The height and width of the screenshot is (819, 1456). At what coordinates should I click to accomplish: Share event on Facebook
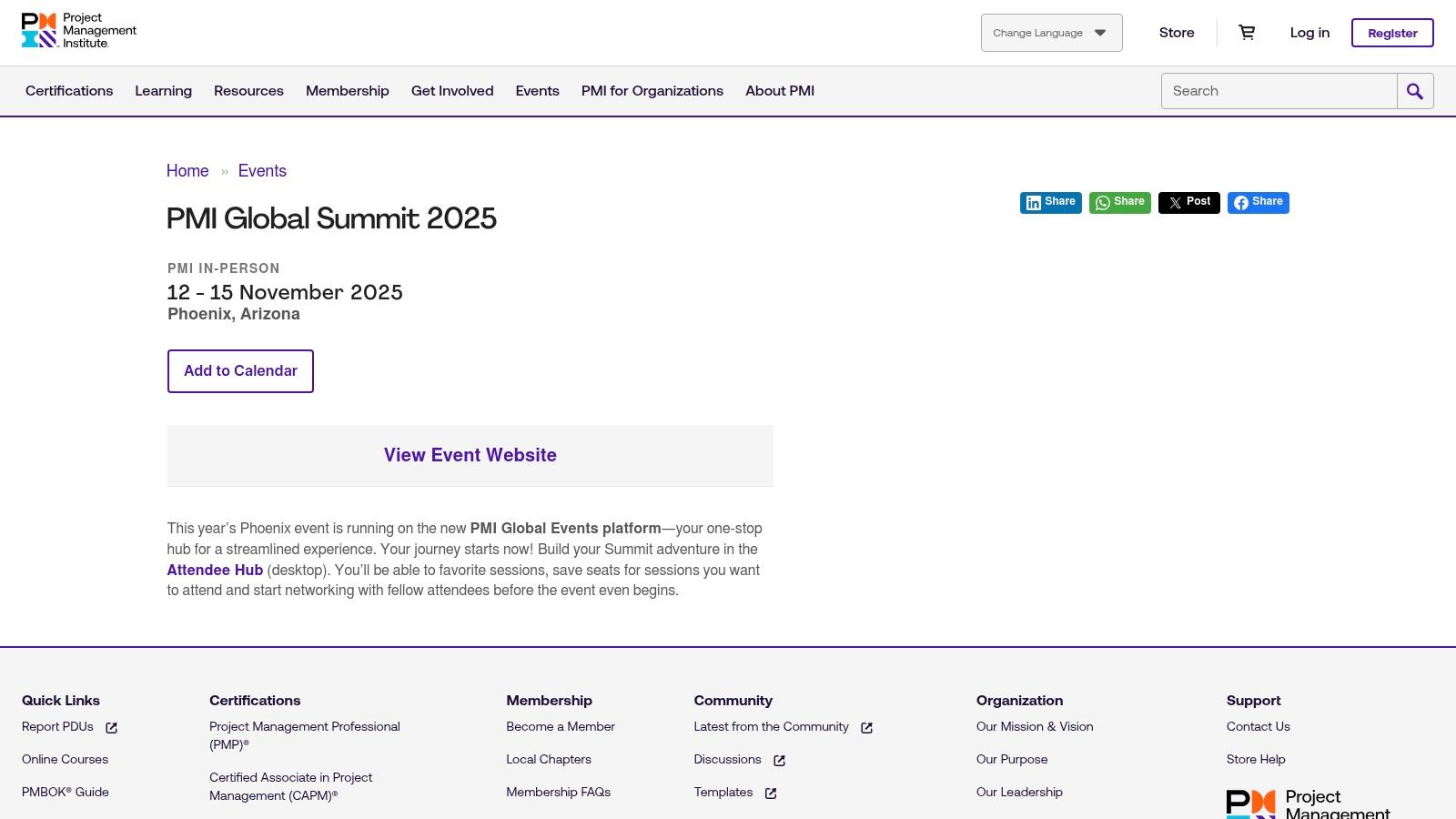(1258, 202)
